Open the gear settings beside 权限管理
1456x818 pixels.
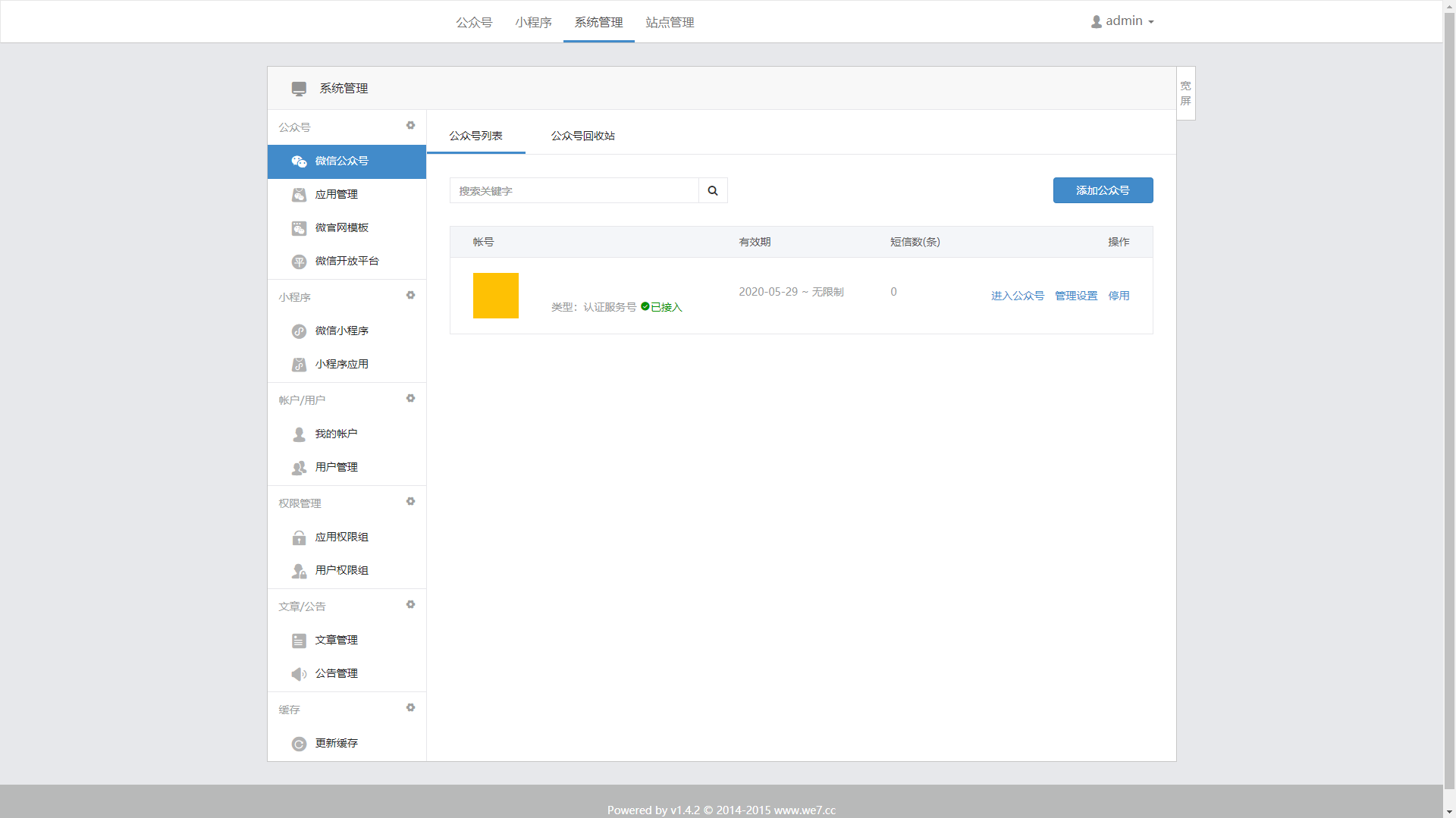pyautogui.click(x=411, y=501)
